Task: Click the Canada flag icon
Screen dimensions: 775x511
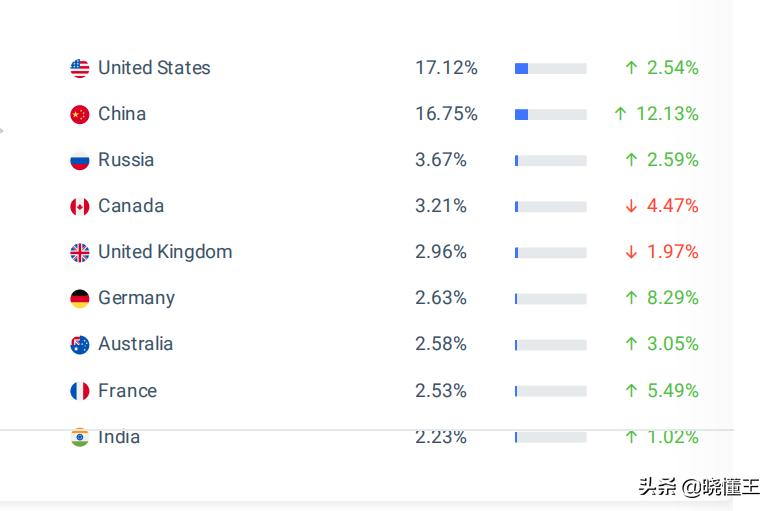Action: pos(80,207)
